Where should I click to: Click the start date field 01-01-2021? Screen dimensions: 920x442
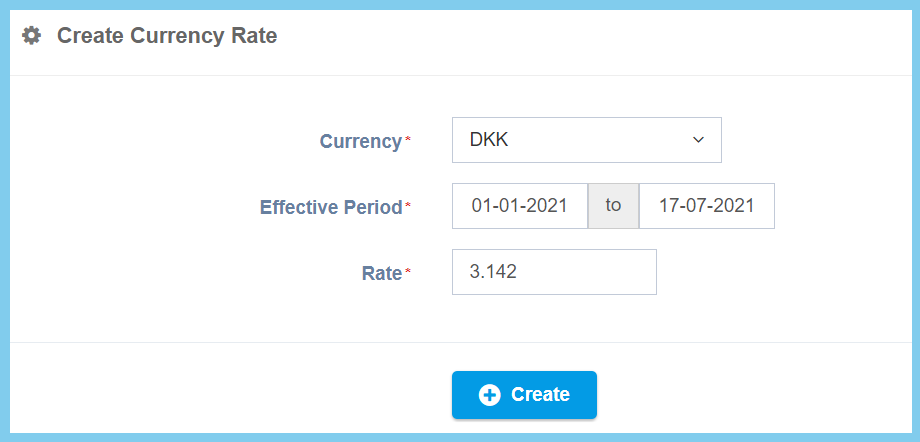point(519,206)
